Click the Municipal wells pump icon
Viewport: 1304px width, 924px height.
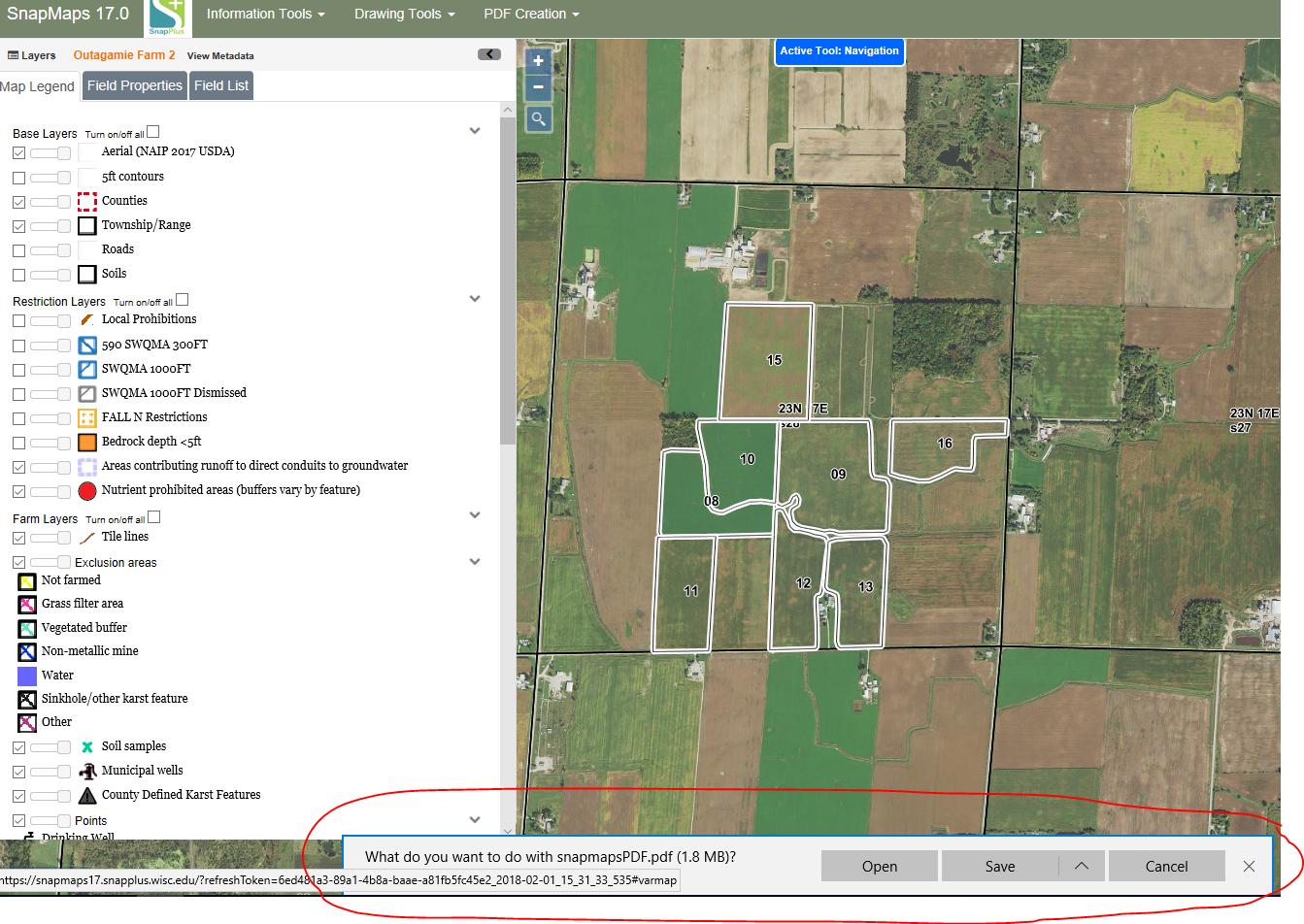[x=87, y=771]
